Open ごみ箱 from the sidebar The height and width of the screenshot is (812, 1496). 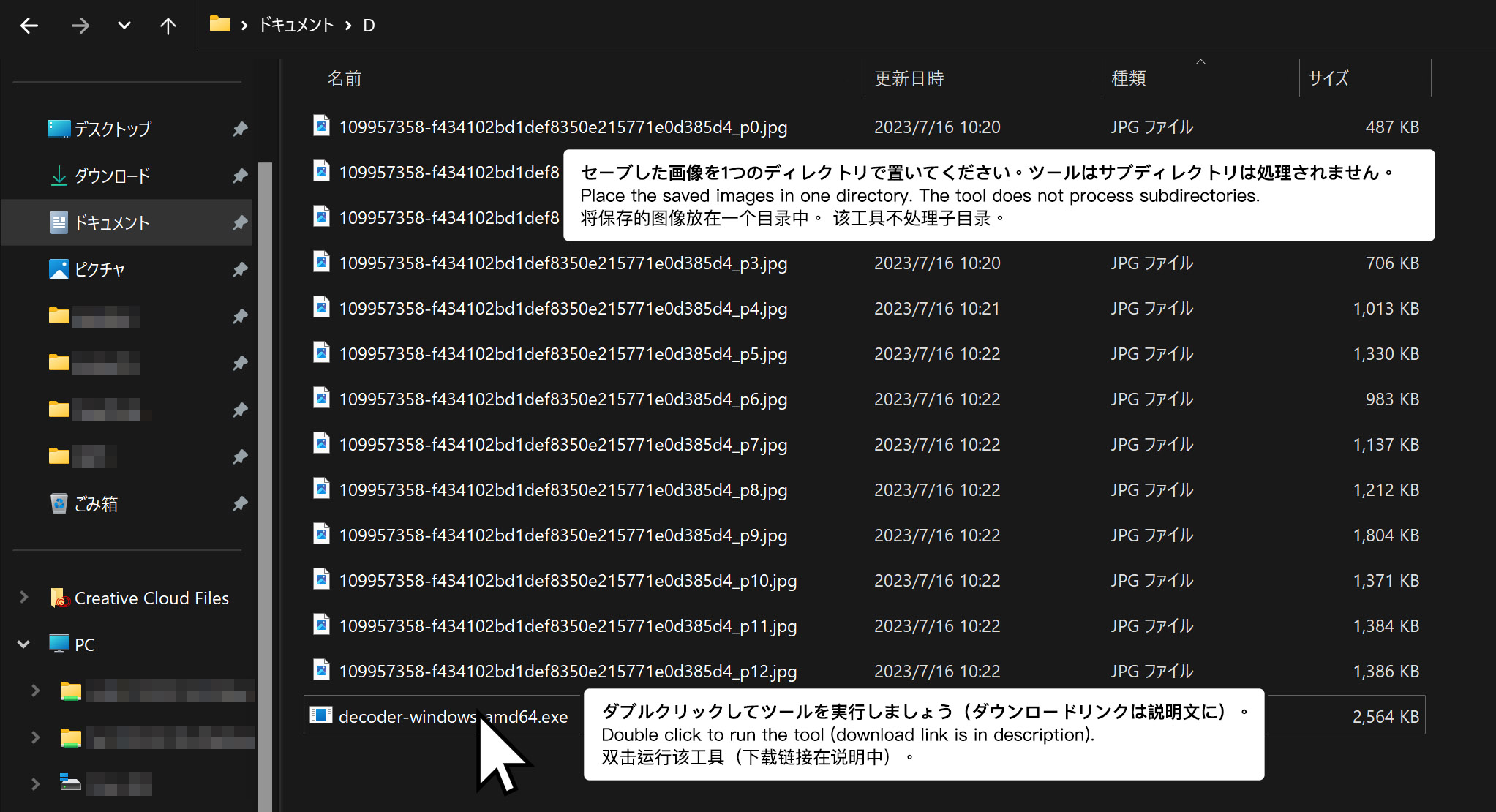(x=97, y=503)
